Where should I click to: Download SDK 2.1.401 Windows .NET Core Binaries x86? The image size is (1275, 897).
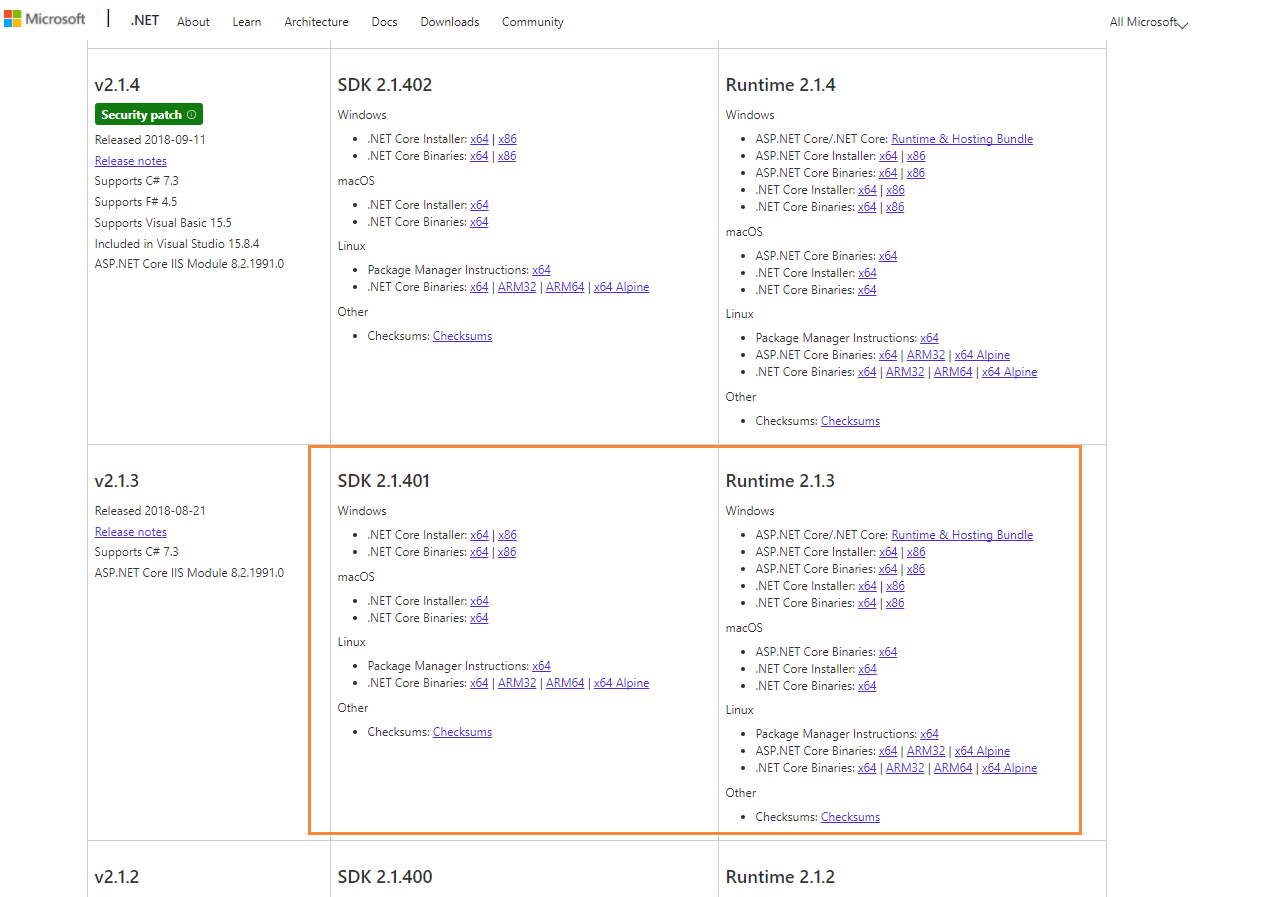(x=507, y=552)
